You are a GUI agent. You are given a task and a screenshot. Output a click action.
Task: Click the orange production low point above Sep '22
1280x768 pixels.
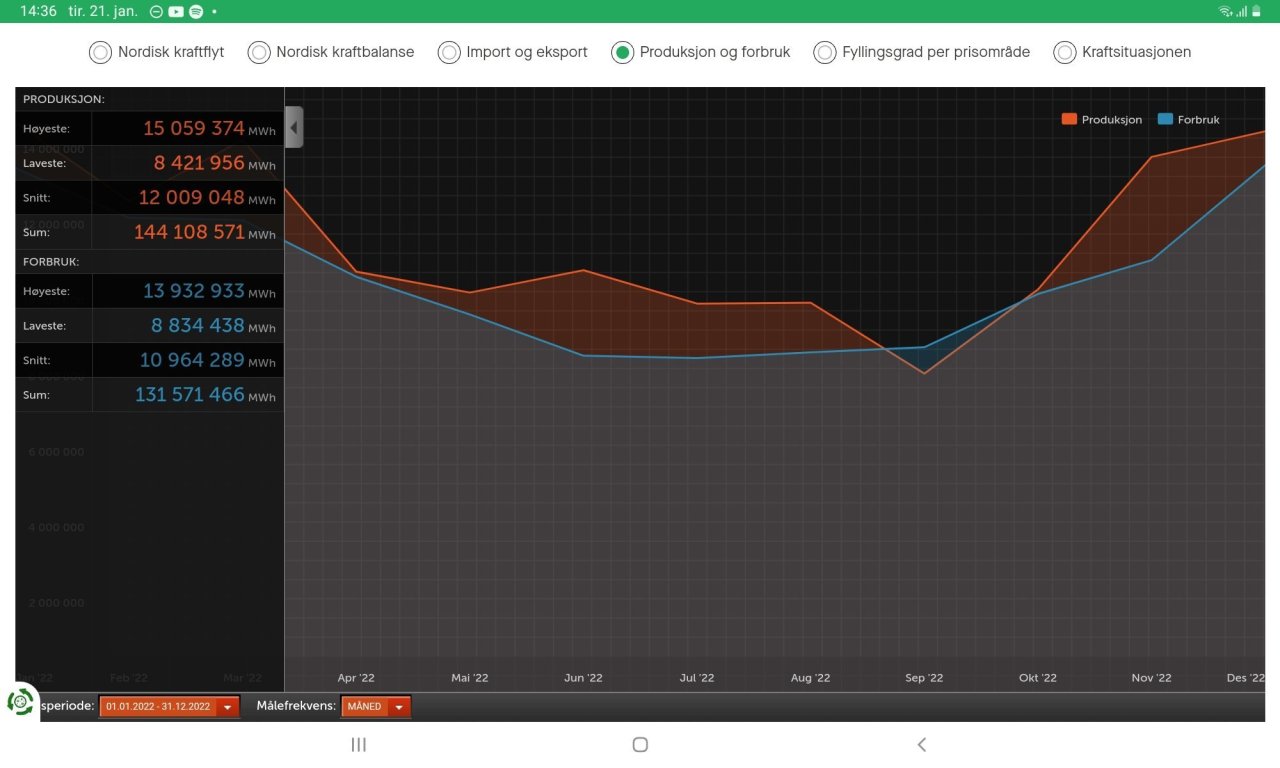tap(924, 373)
